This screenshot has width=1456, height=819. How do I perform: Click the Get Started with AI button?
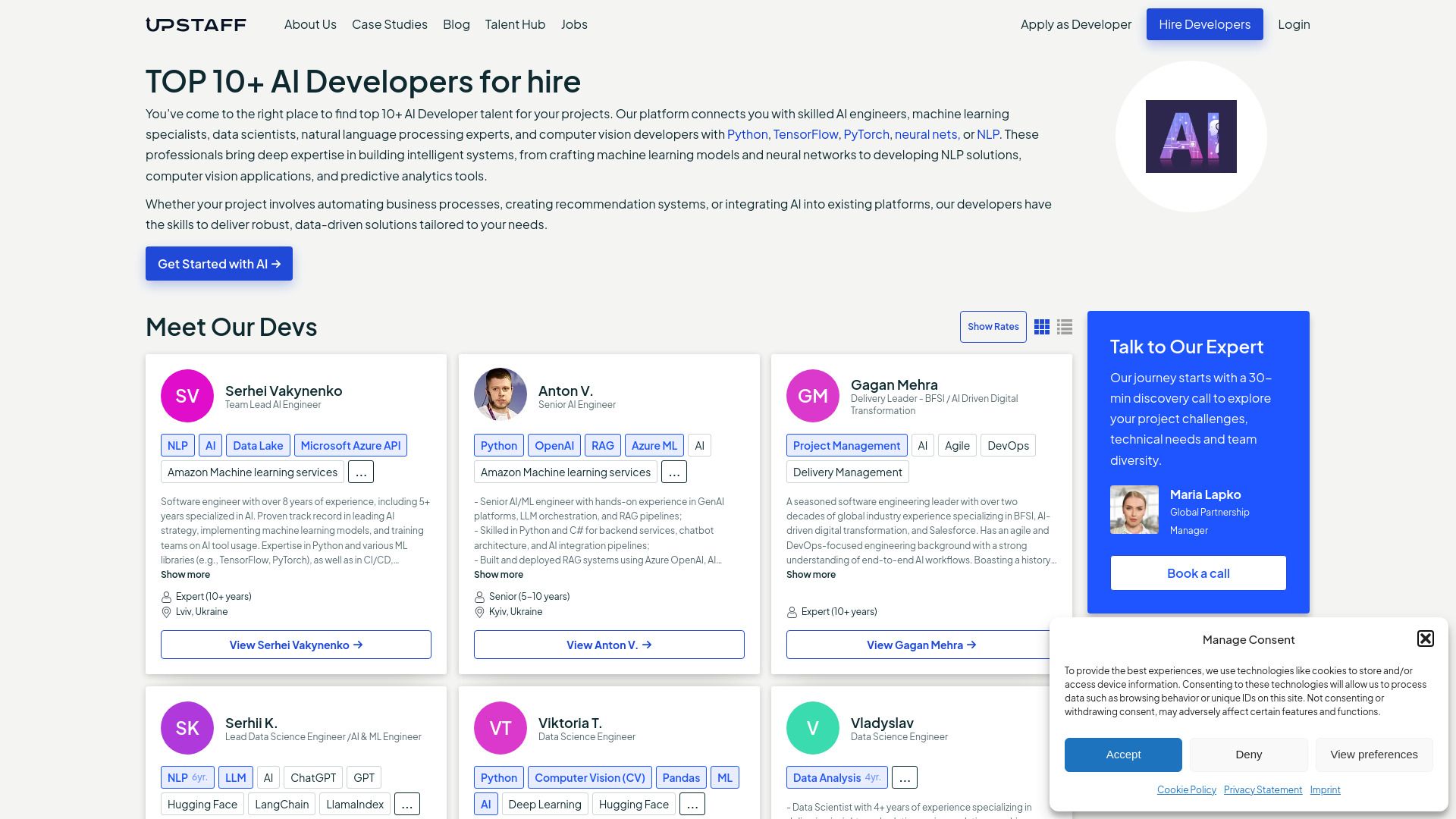(218, 263)
